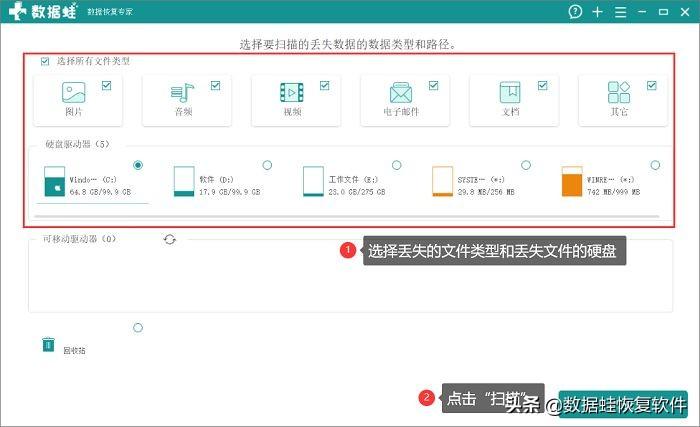This screenshot has height=427, width=700.
Task: Click the 17.9 GB/99.9 GB size text
Action: tap(229, 192)
